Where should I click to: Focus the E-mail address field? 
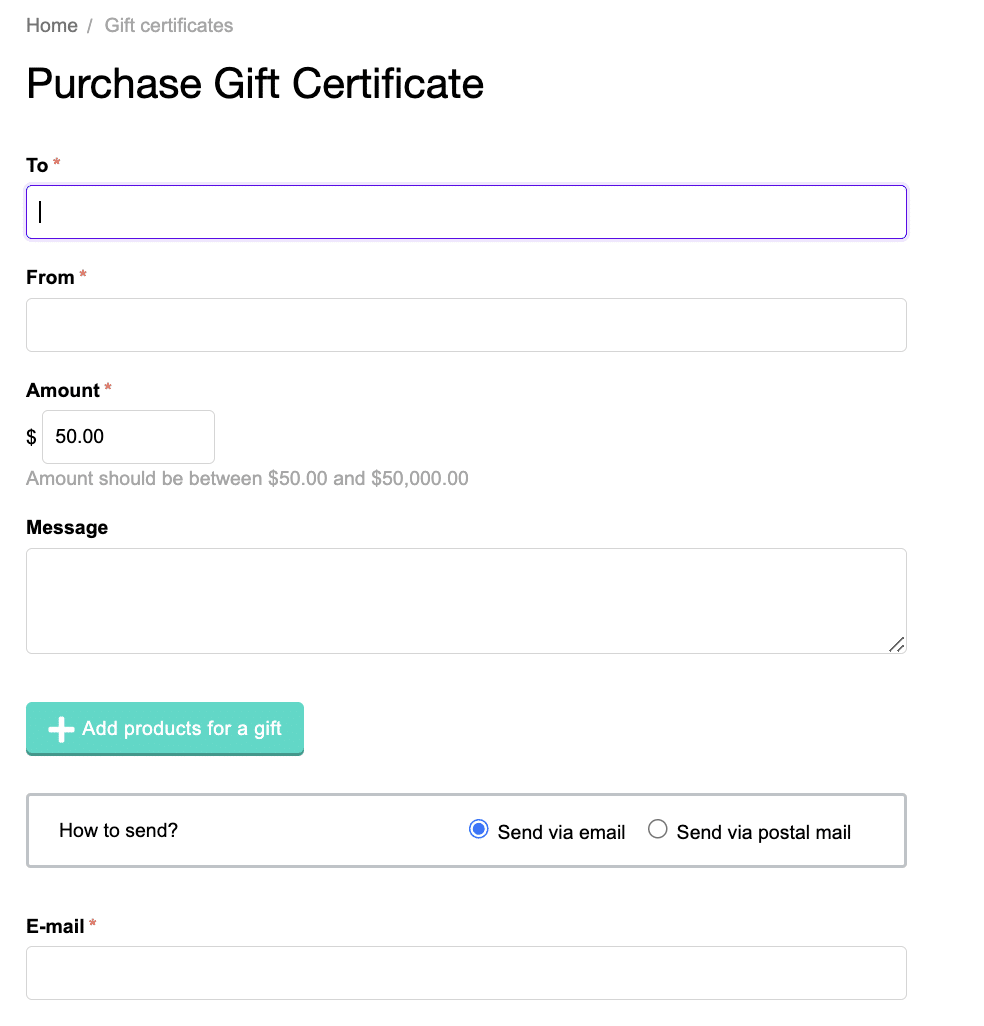[466, 973]
